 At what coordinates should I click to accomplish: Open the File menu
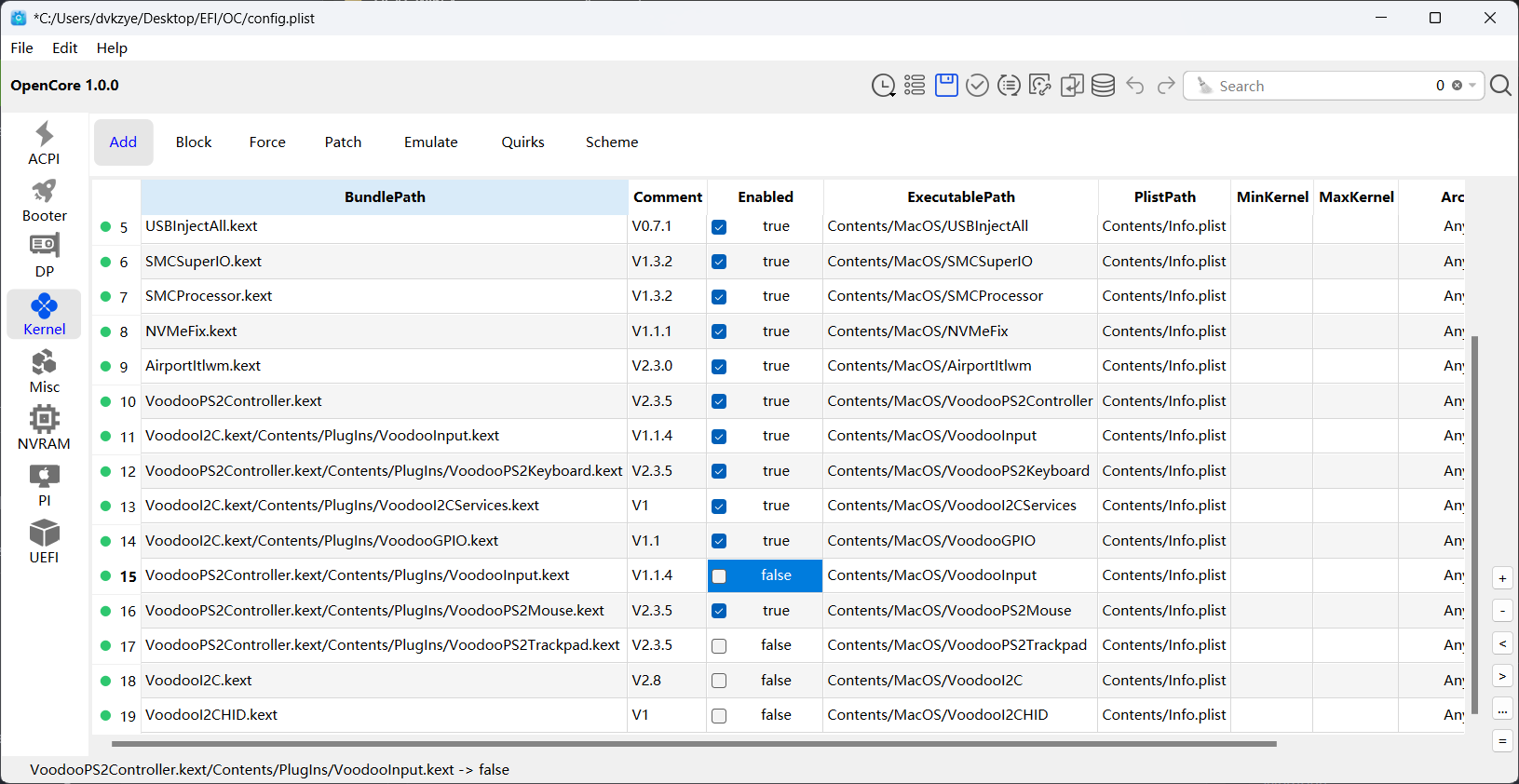(x=21, y=47)
